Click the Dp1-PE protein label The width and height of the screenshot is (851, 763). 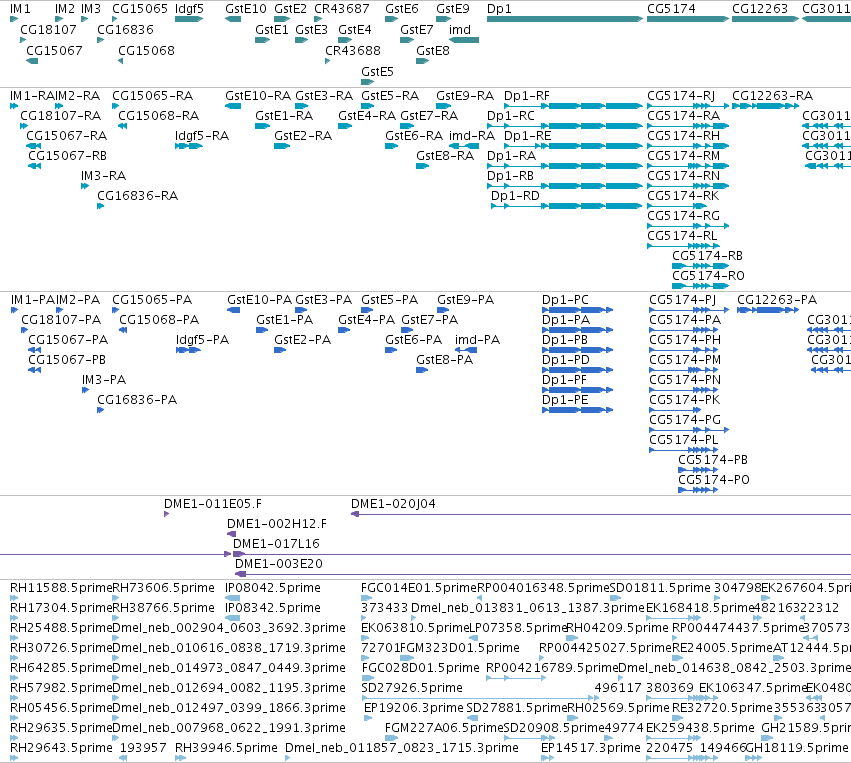click(565, 399)
